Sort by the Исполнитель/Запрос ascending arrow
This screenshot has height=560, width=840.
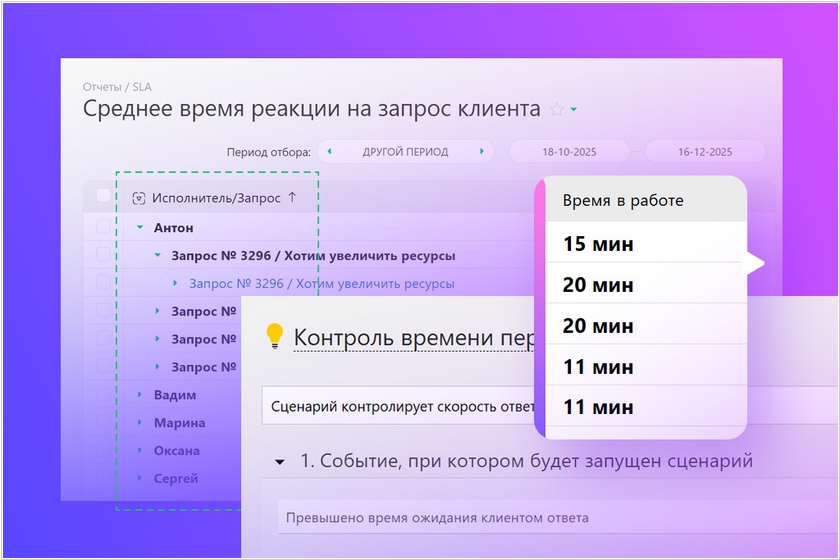tap(292, 198)
